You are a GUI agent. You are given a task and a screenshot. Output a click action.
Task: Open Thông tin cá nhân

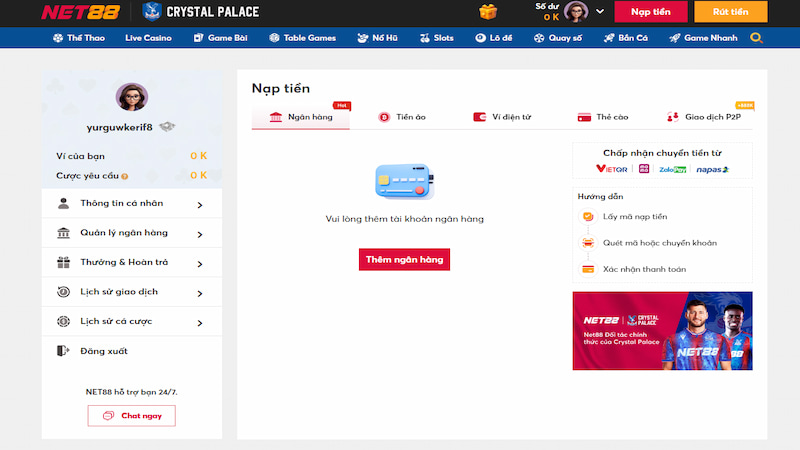(132, 203)
